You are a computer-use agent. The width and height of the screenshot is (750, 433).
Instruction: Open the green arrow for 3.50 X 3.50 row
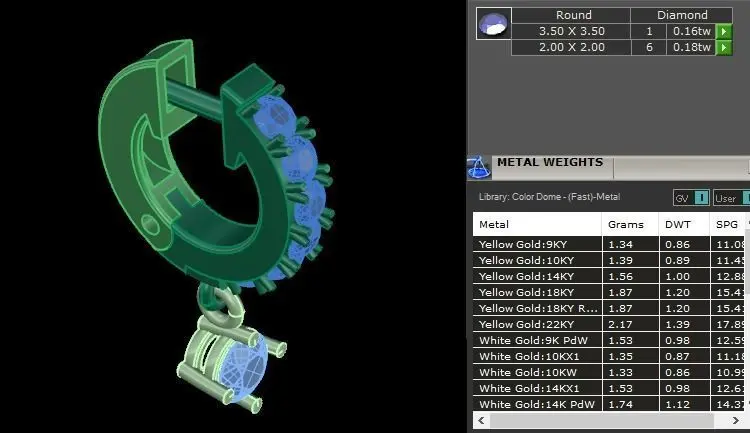[x=724, y=31]
